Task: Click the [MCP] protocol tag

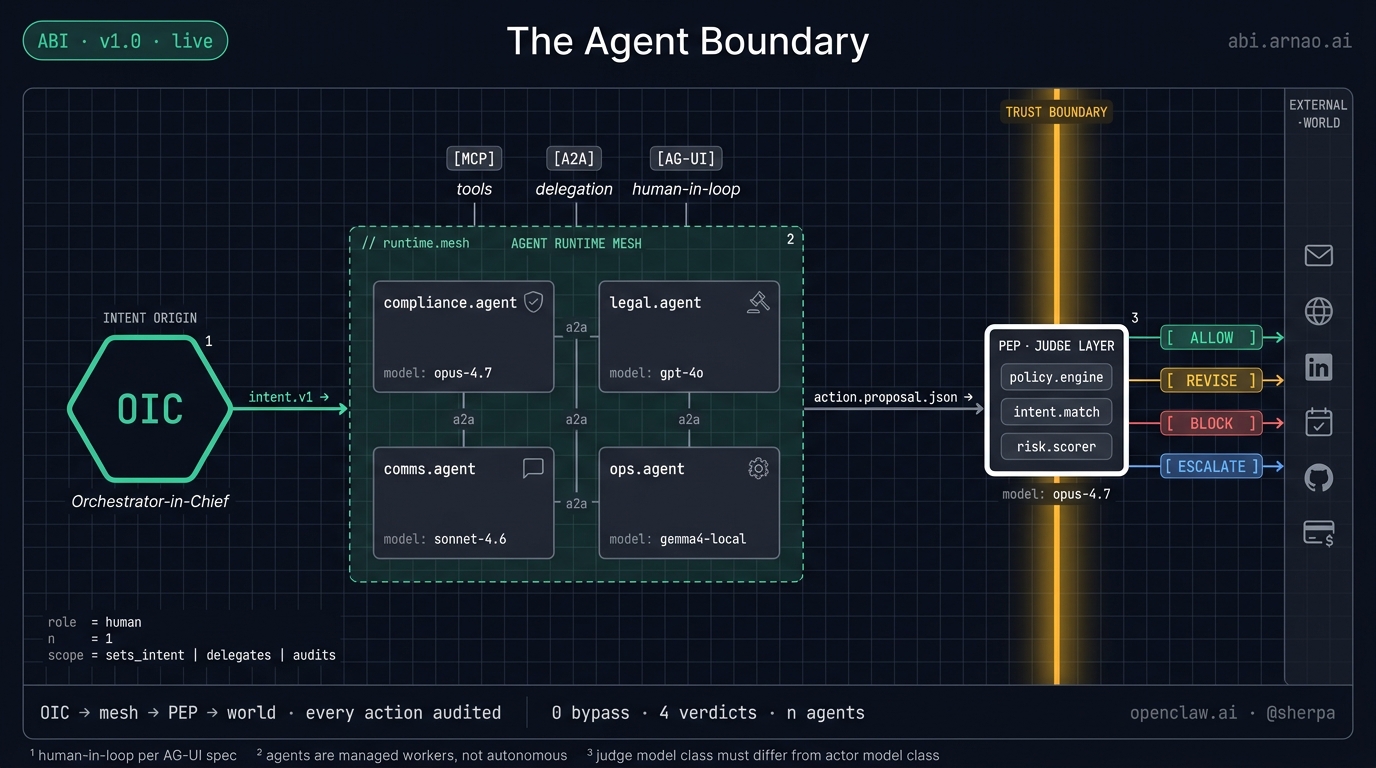Action: [x=474, y=158]
